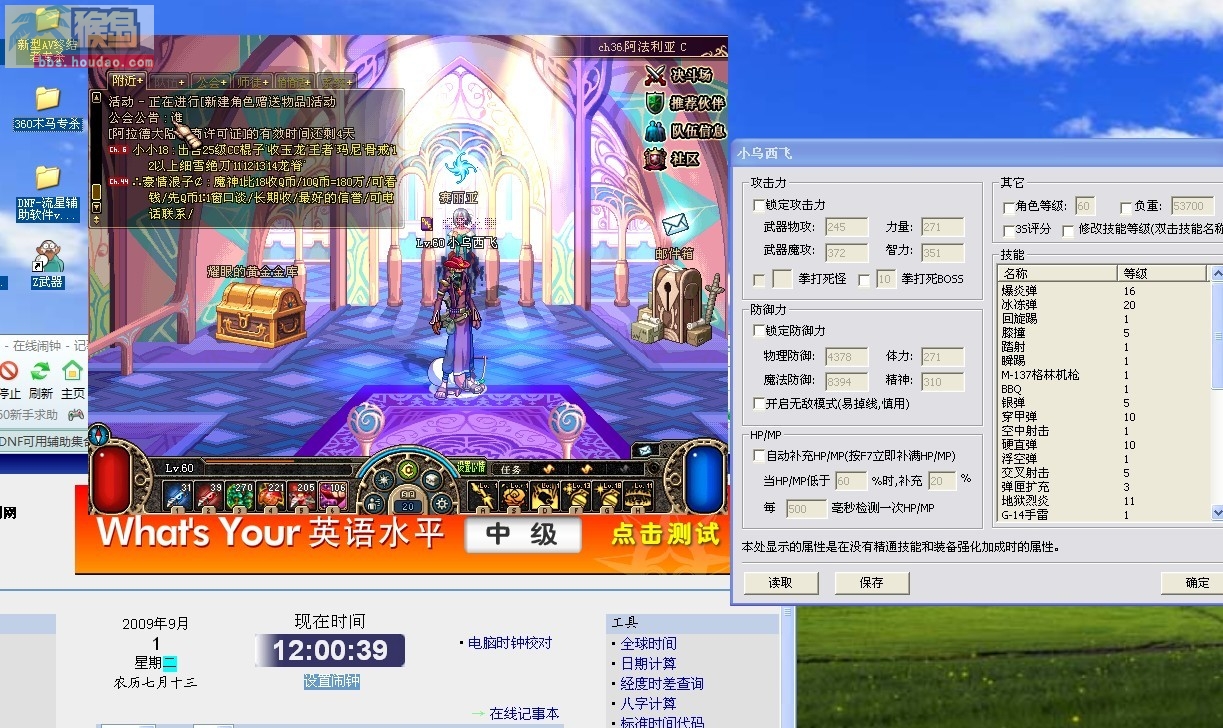Switch to the 系统 chat tab
The width and height of the screenshot is (1223, 728).
(336, 81)
